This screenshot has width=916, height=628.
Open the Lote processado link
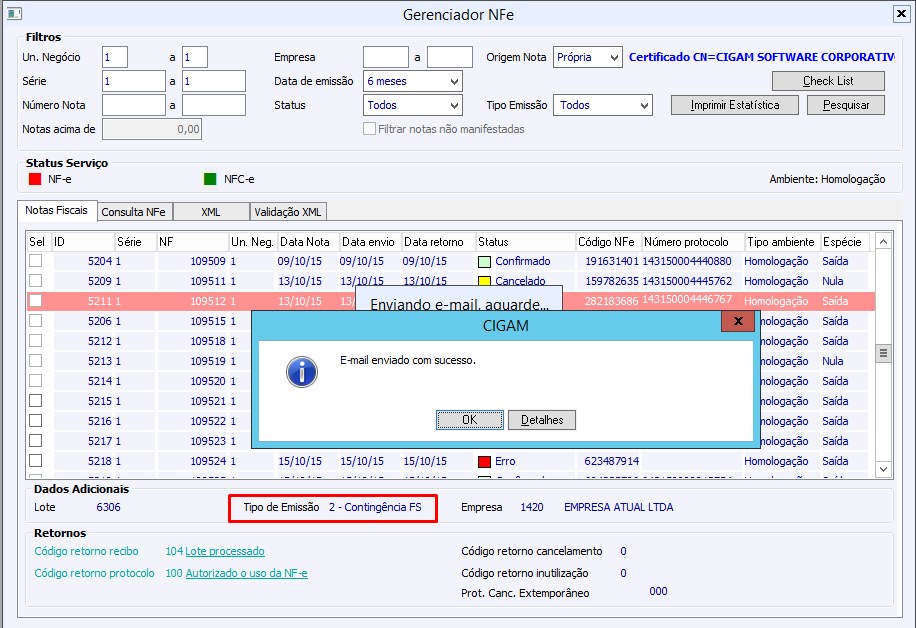(225, 551)
